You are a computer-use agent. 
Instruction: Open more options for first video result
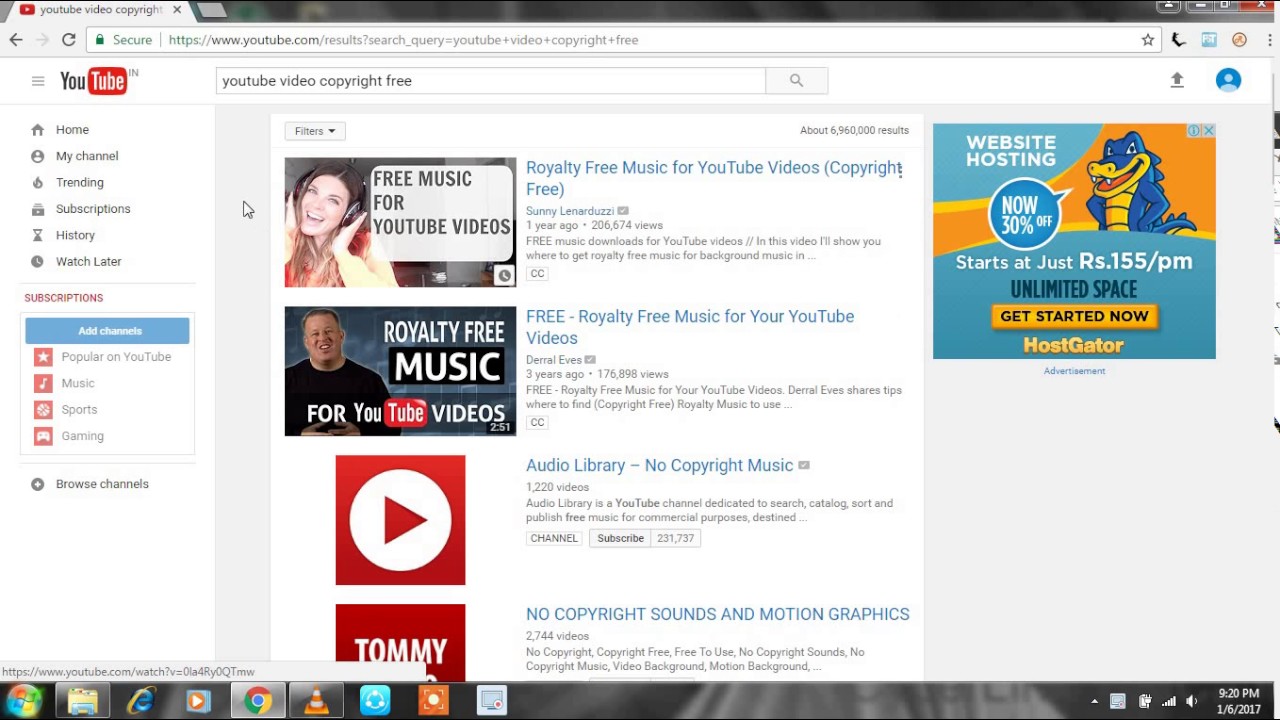(x=900, y=170)
